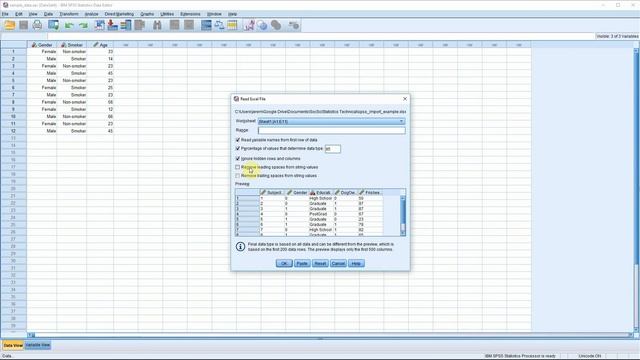Image resolution: width=640 pixels, height=360 pixels.
Task: Open the View menu
Action: pos(33,14)
